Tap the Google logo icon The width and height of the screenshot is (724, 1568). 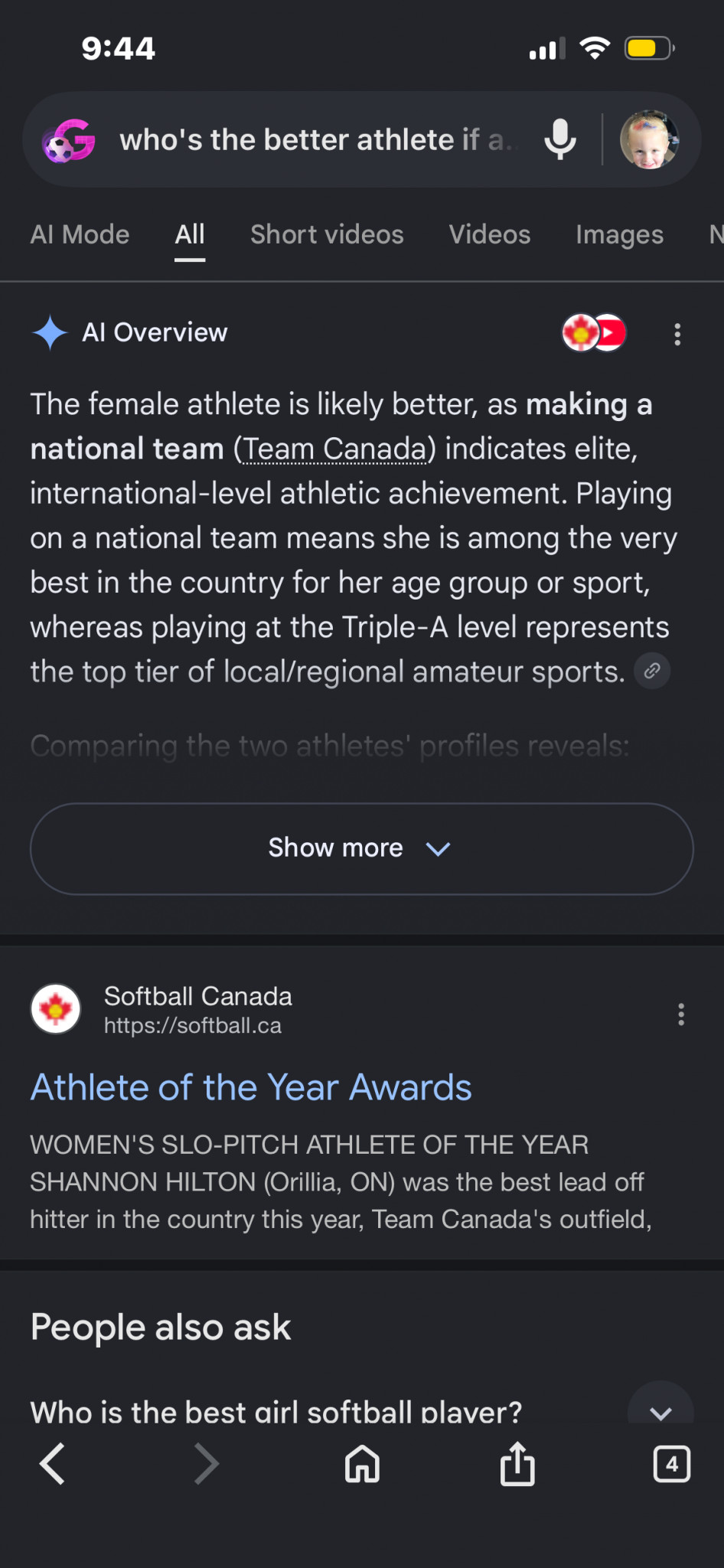[69, 141]
